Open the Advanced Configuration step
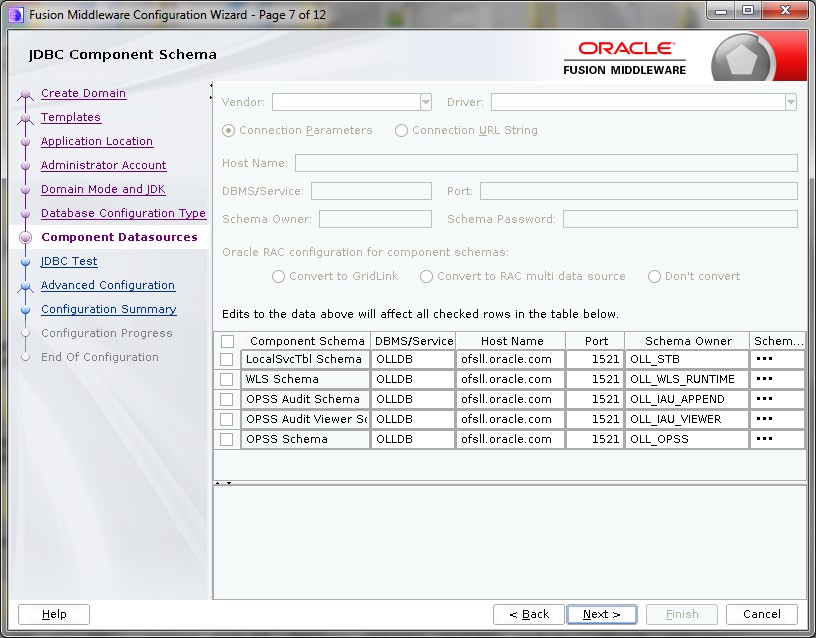The width and height of the screenshot is (816, 638). (108, 285)
